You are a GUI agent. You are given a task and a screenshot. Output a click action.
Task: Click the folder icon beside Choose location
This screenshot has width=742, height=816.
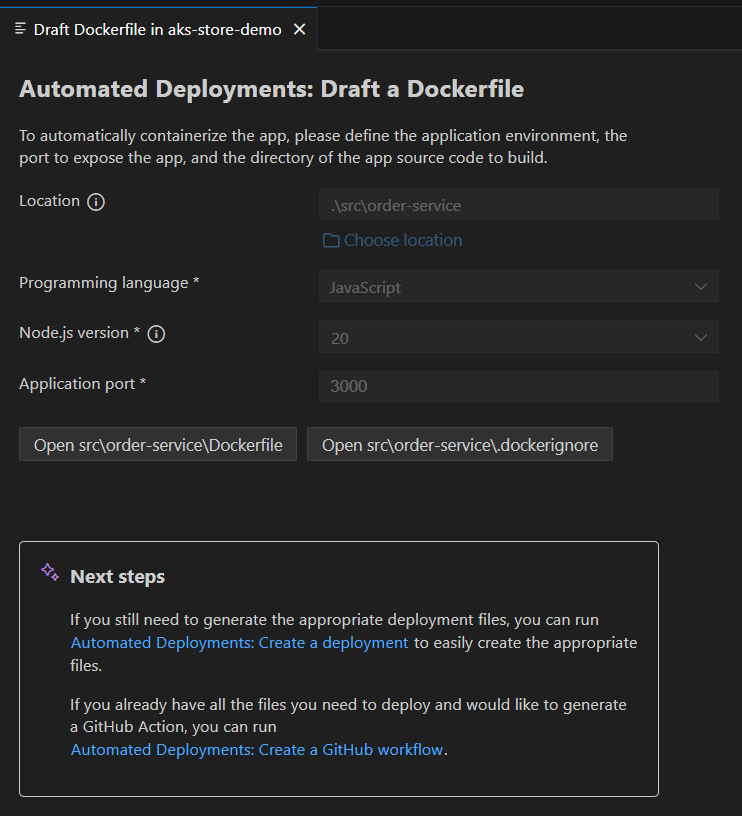[331, 240]
